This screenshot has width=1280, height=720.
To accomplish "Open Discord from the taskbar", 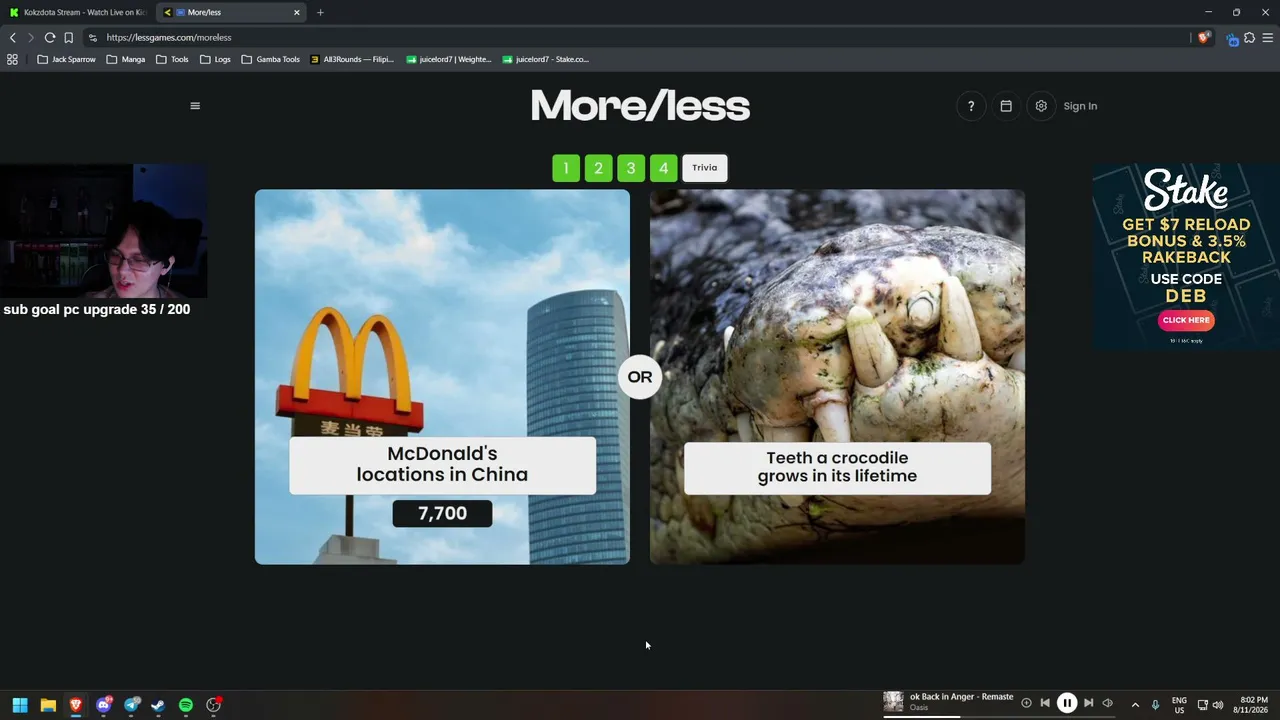I will click(103, 705).
